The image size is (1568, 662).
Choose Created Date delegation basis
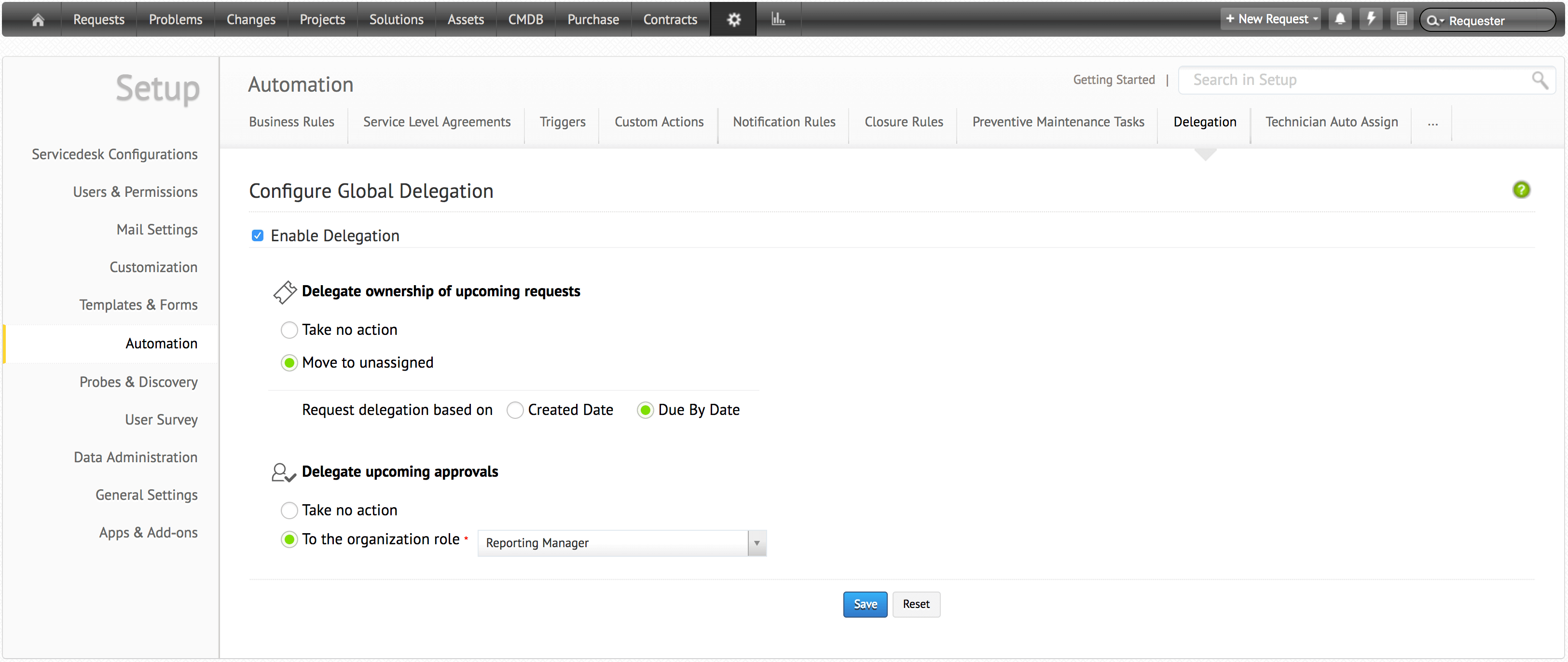(515, 411)
